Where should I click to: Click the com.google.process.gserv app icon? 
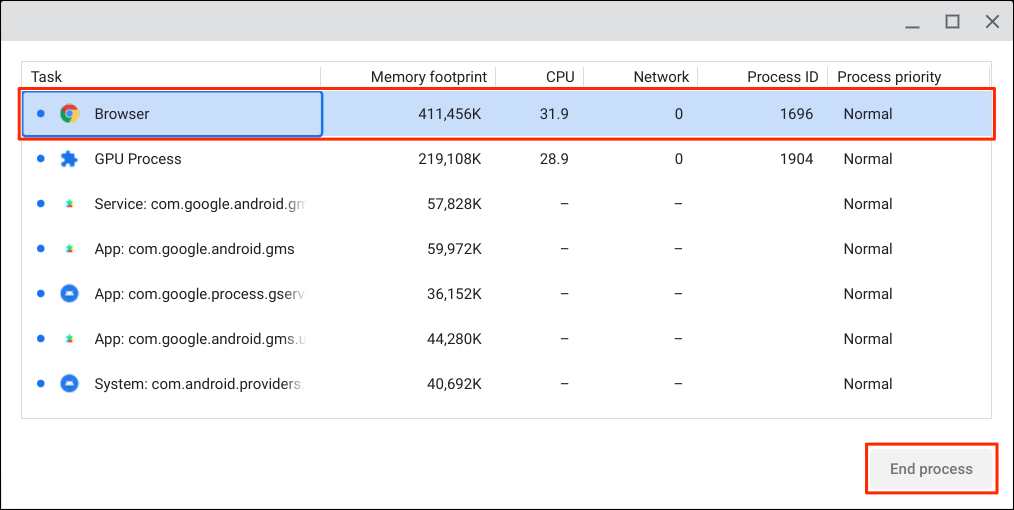tap(69, 294)
